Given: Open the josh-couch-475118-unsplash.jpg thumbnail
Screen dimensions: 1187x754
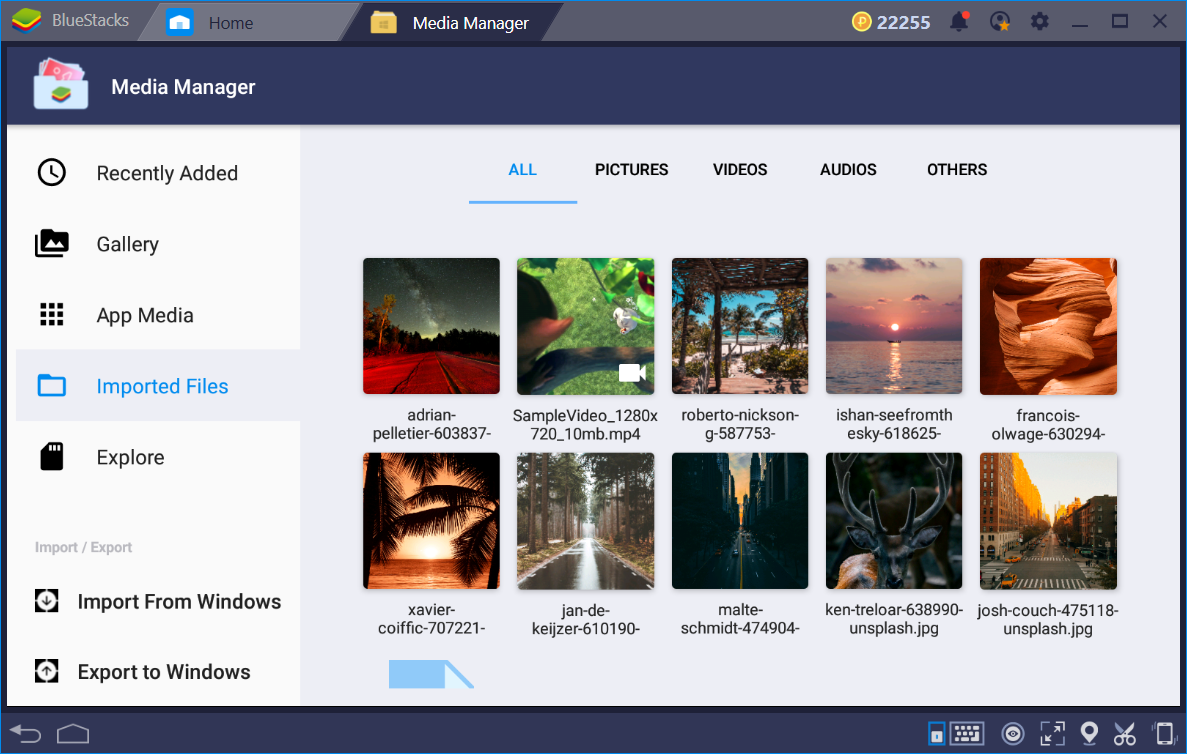Looking at the screenshot, I should [x=1048, y=521].
